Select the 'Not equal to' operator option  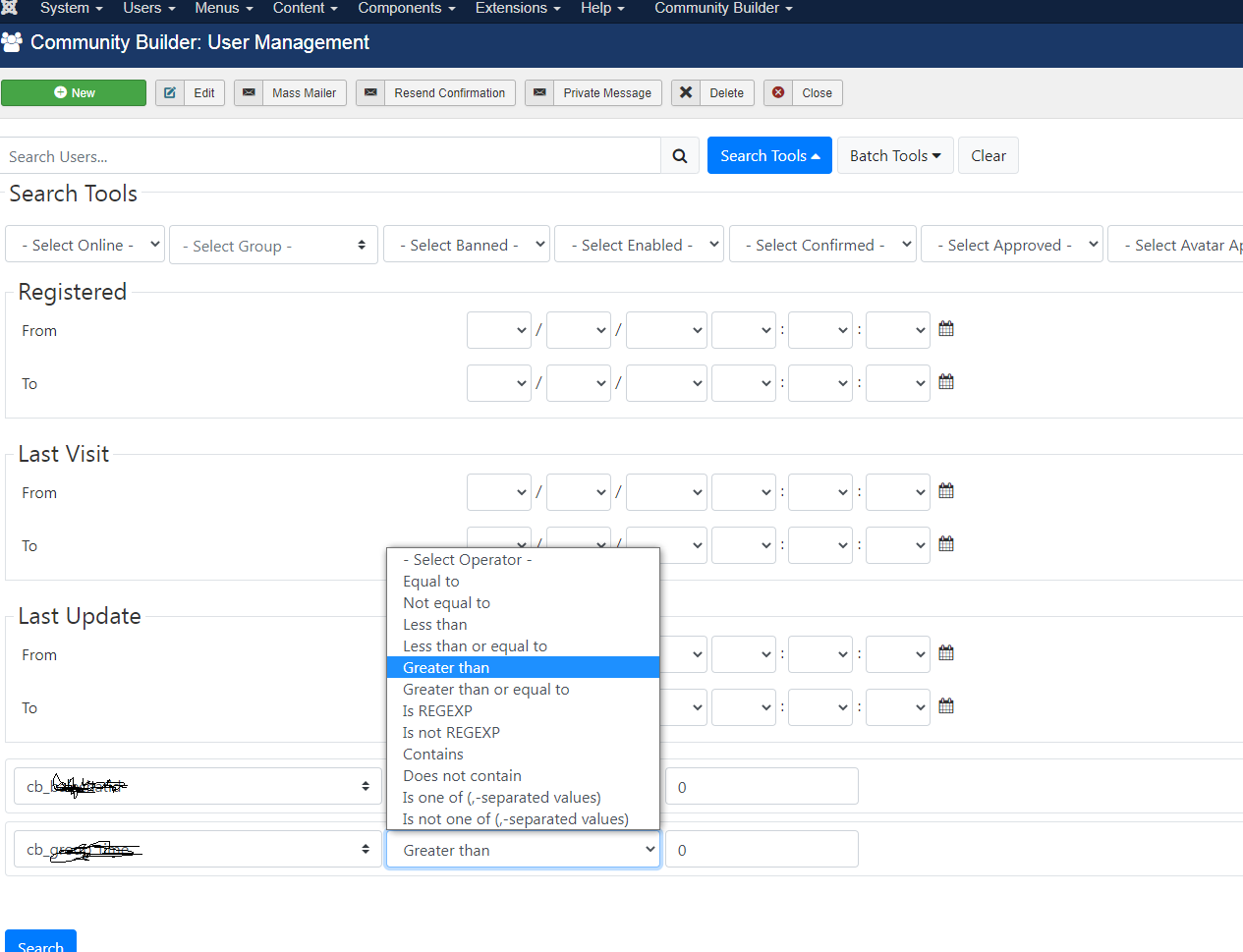tap(523, 603)
